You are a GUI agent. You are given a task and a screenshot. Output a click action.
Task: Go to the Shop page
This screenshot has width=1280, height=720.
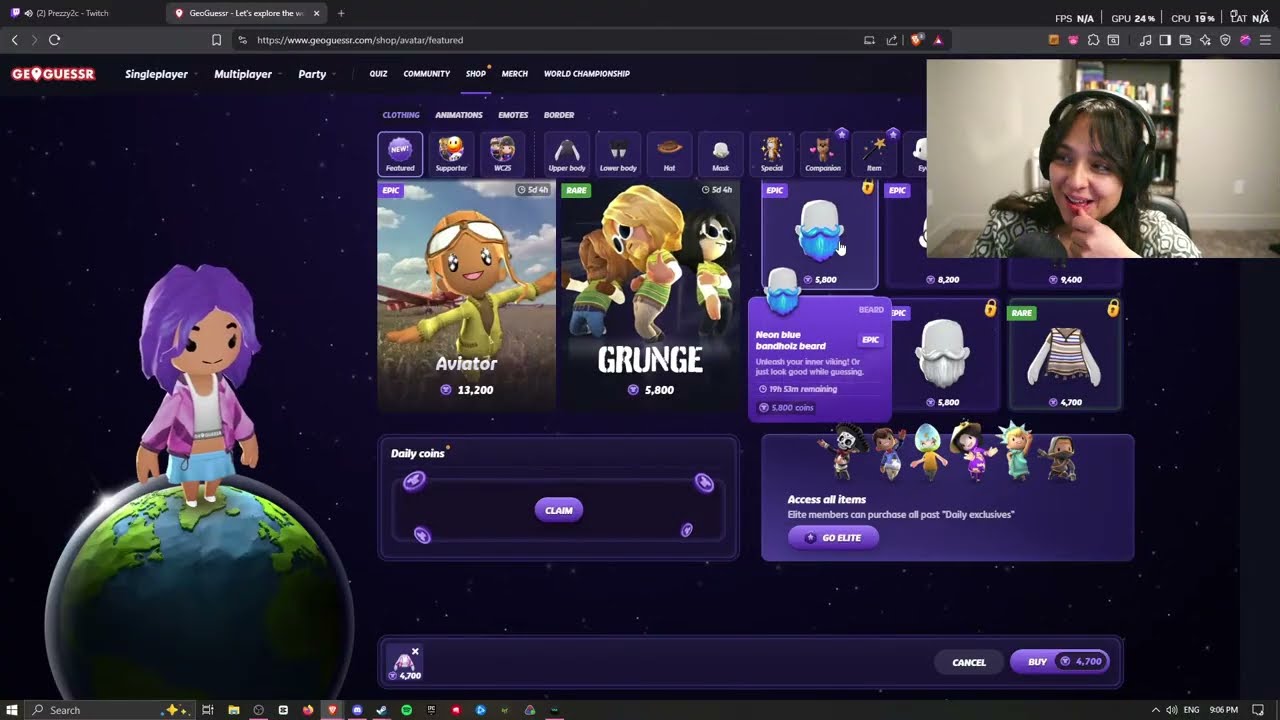pyautogui.click(x=476, y=74)
